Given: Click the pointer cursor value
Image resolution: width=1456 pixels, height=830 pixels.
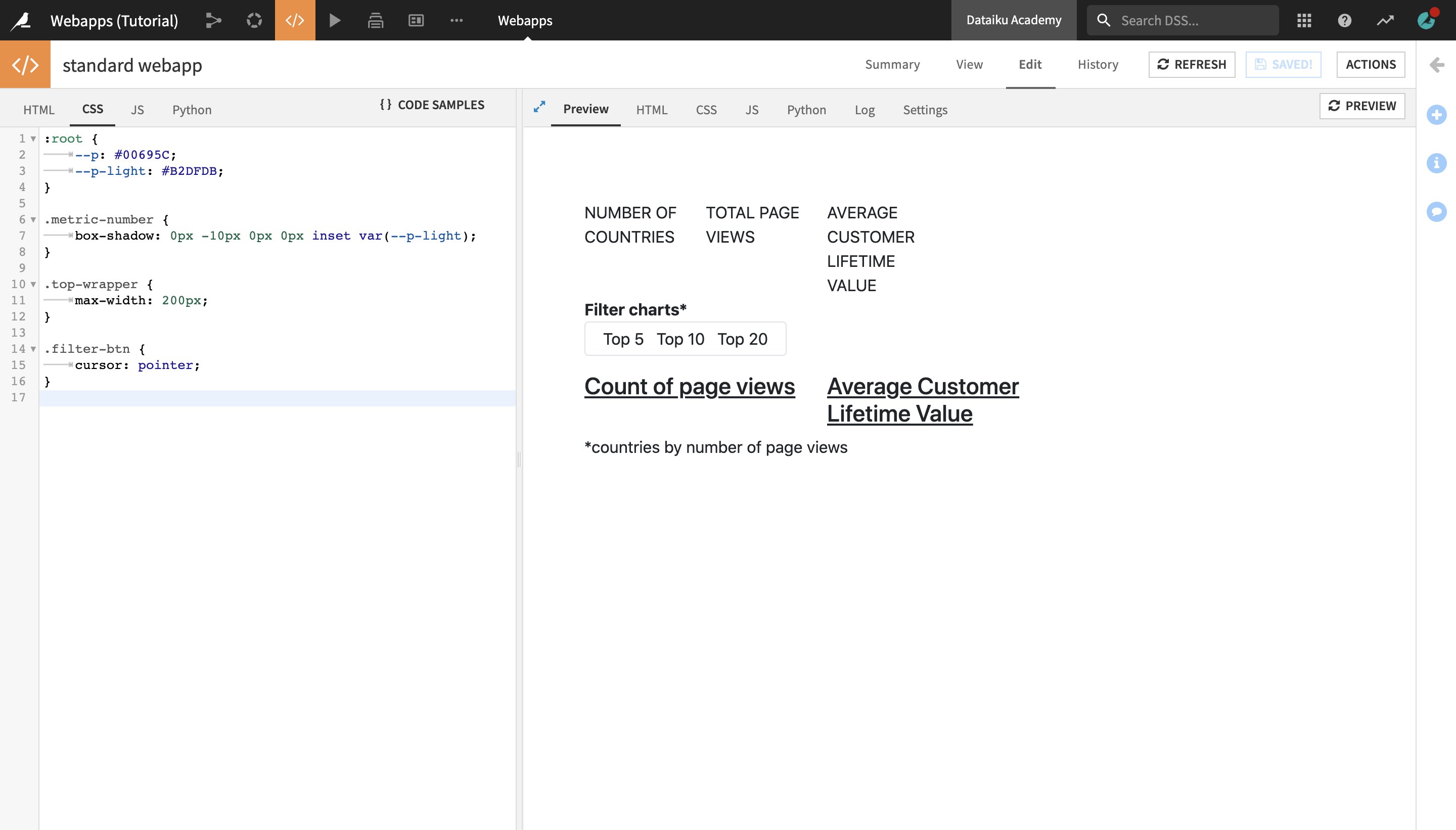Looking at the screenshot, I should pos(165,365).
